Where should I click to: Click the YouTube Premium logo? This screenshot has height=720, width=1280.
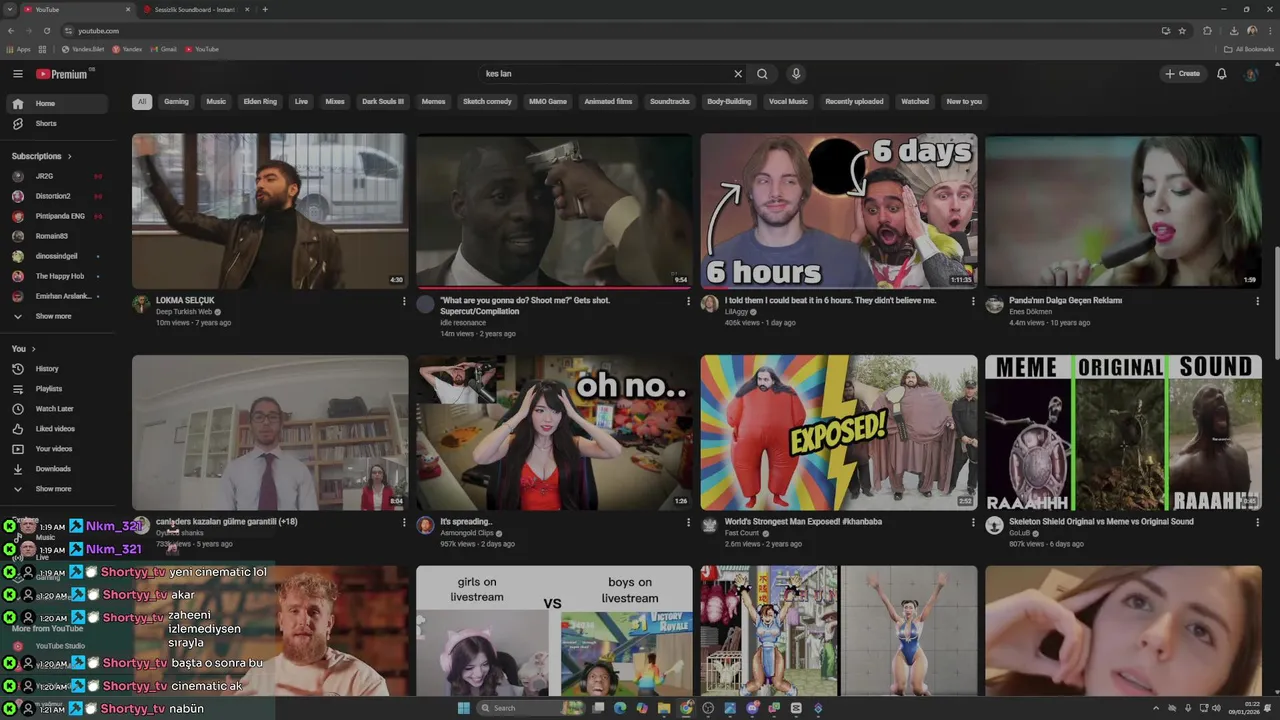pos(62,74)
